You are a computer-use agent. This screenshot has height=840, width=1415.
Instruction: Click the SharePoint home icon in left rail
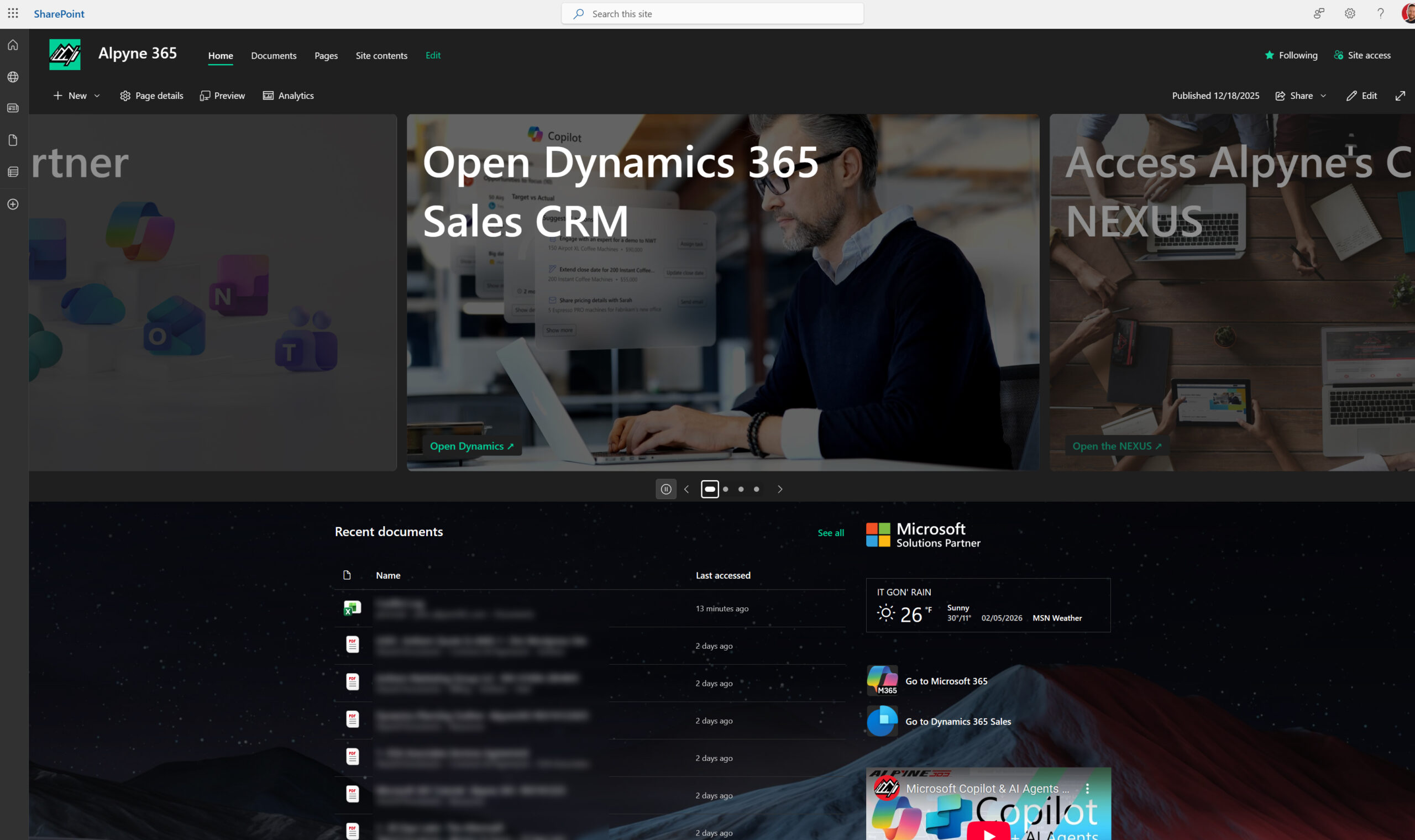tap(13, 45)
